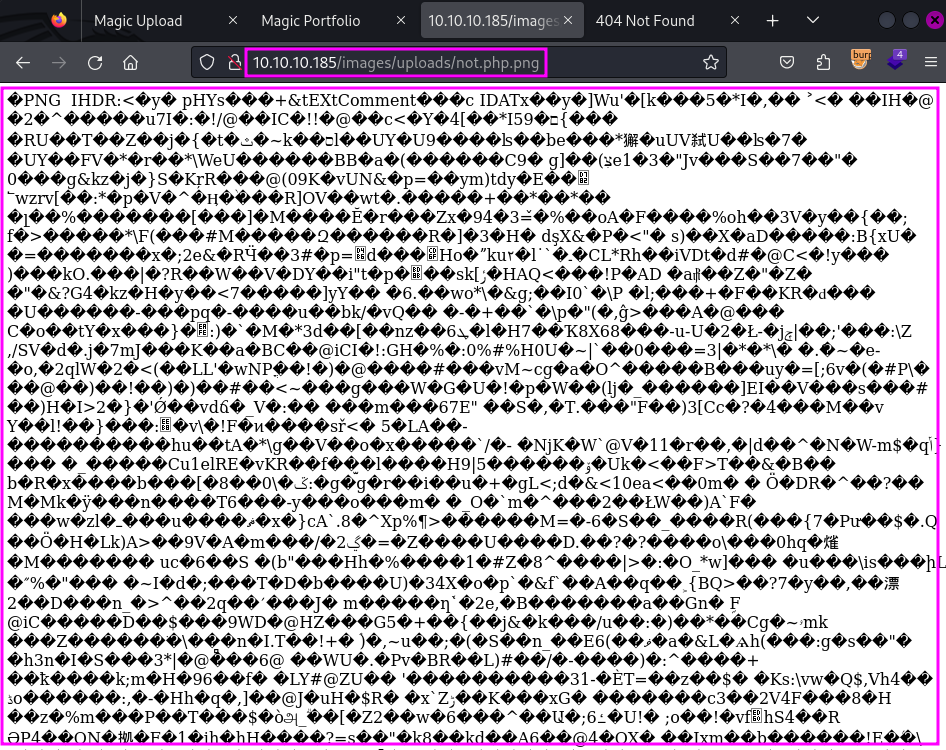
Task: Open the Firefox home page
Action: coord(130,63)
